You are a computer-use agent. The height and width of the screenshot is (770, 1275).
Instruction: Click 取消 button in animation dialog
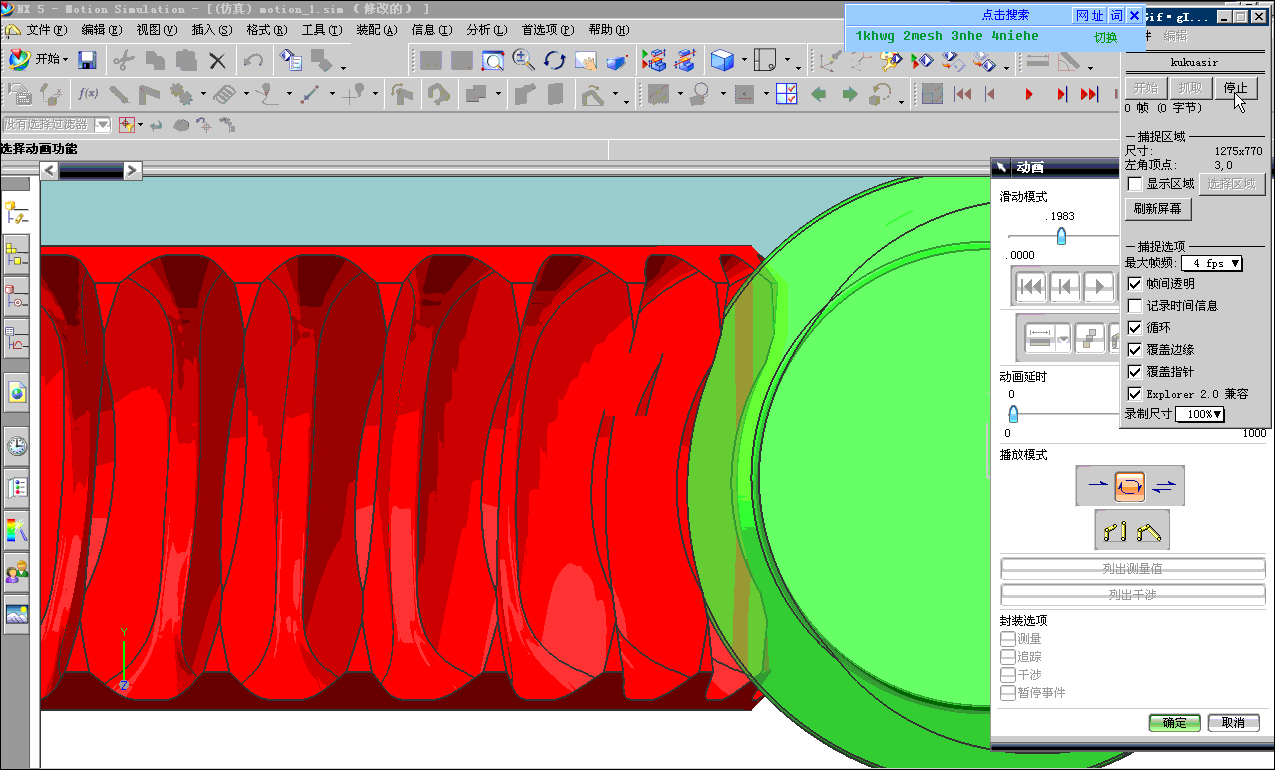point(1233,723)
